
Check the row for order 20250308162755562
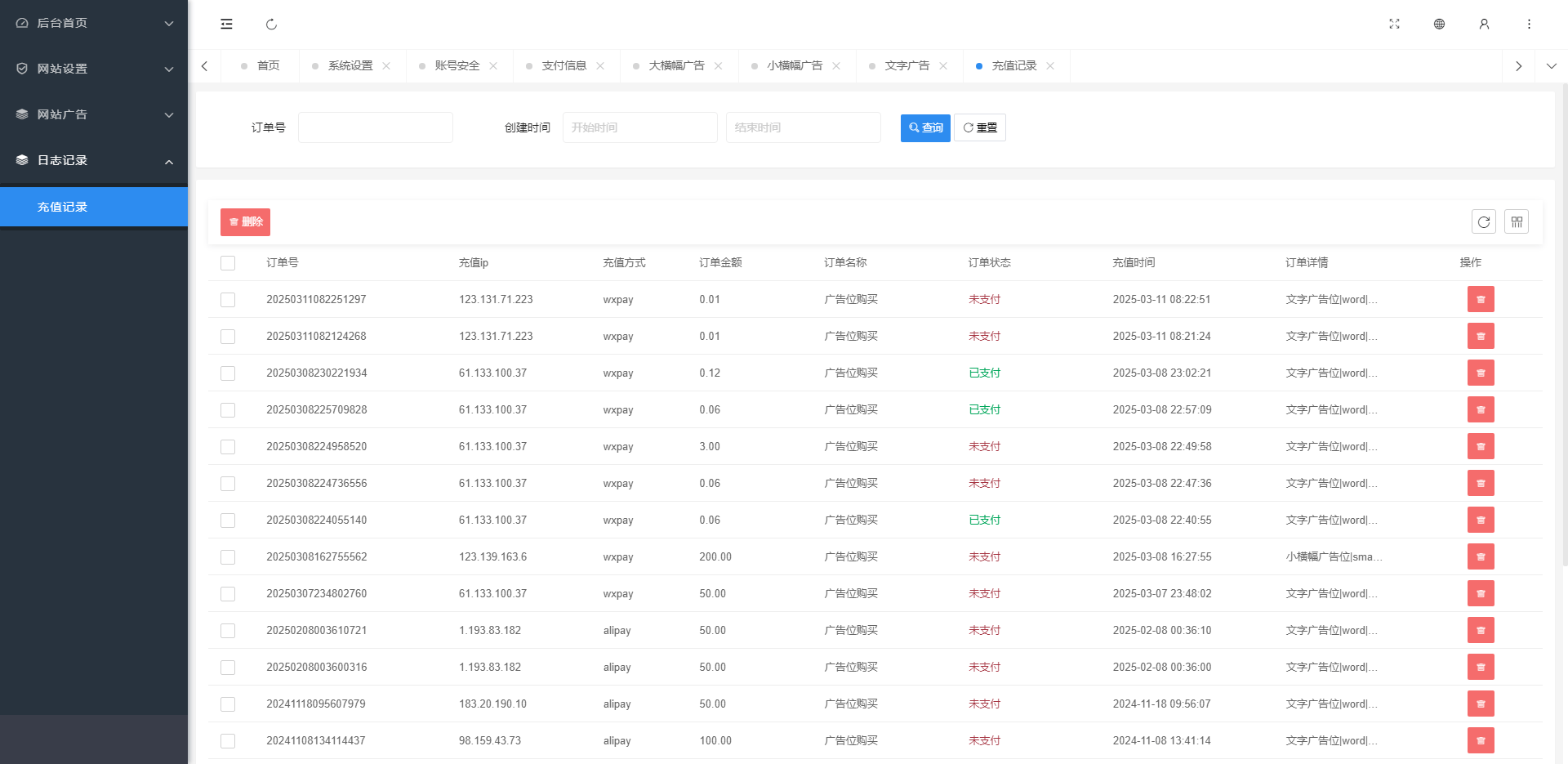[228, 557]
